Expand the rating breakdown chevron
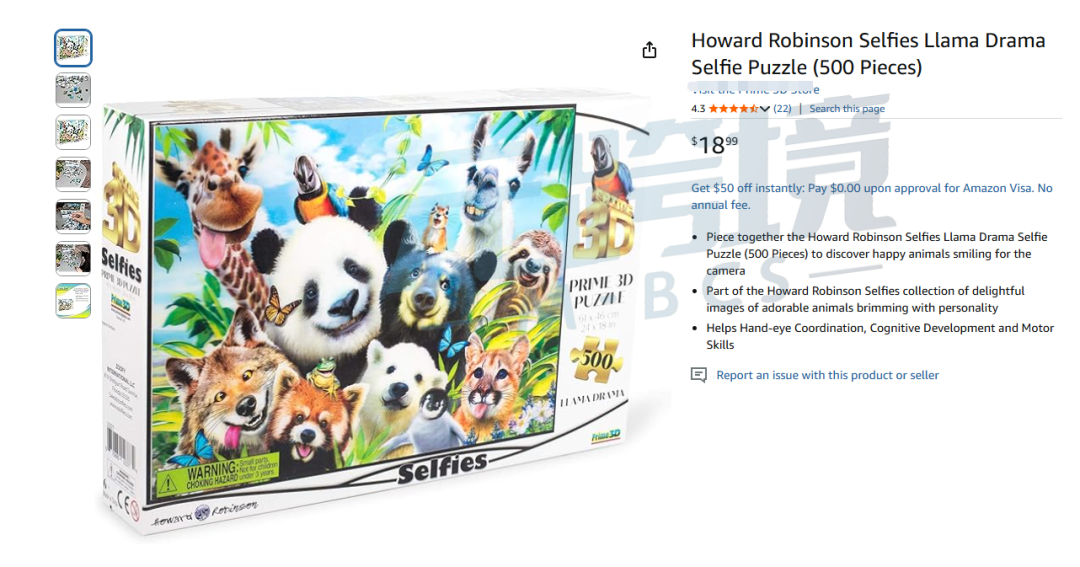 (x=765, y=109)
